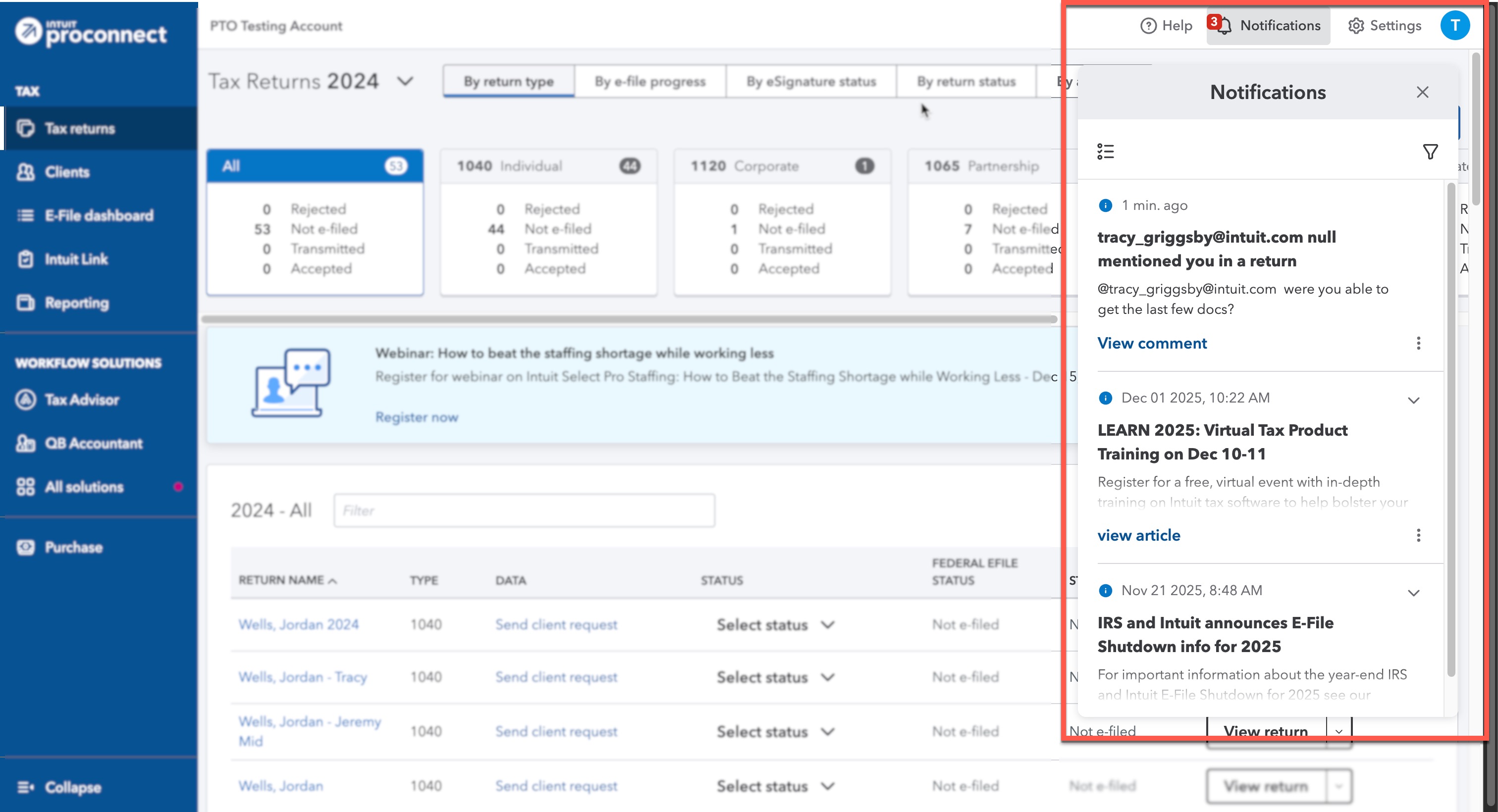Image resolution: width=1498 pixels, height=812 pixels.
Task: Click the TYPE column header
Action: (x=424, y=580)
